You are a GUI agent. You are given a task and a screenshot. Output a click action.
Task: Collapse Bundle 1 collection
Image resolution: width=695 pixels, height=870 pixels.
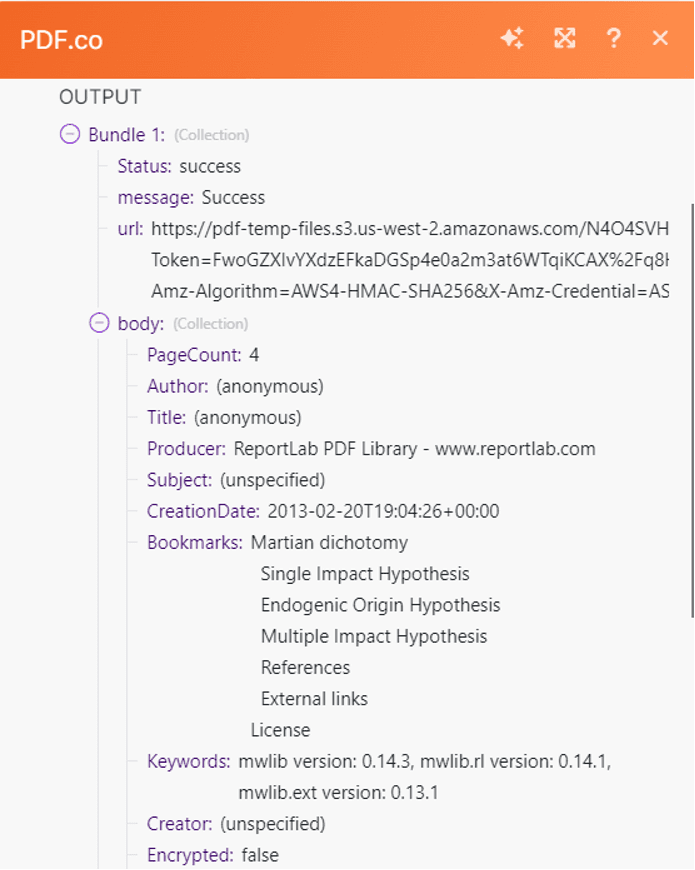70,134
